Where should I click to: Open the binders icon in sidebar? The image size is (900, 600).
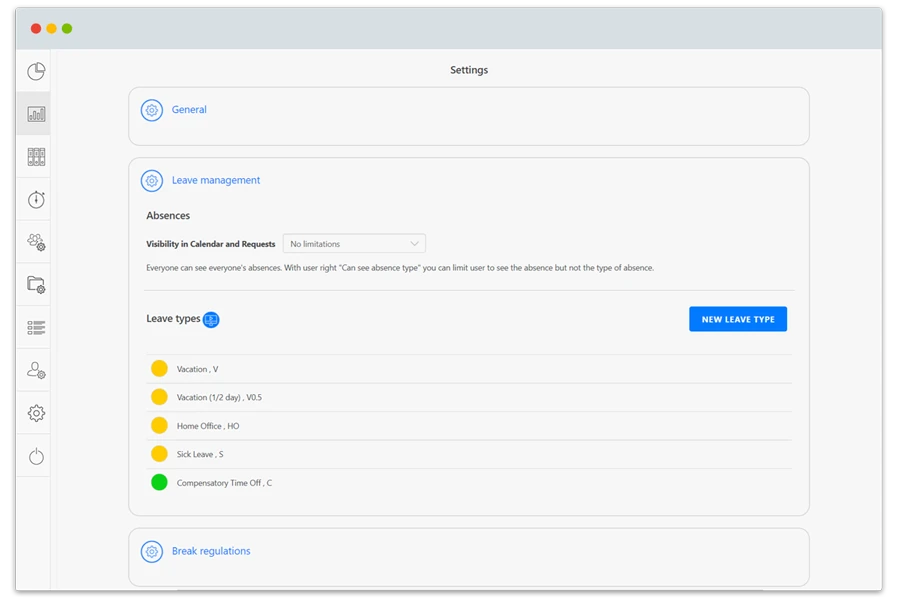point(36,157)
